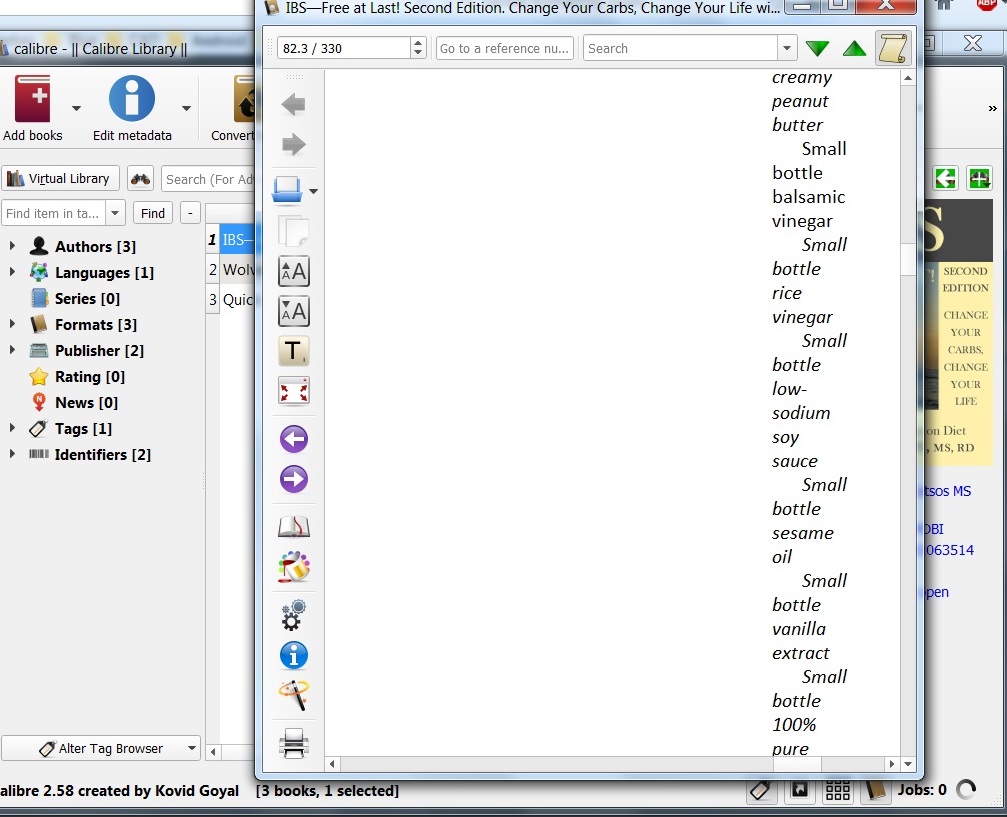Screen dimensions: 1007x817
Task: Select book row 2 in the library list
Action: tap(231, 270)
